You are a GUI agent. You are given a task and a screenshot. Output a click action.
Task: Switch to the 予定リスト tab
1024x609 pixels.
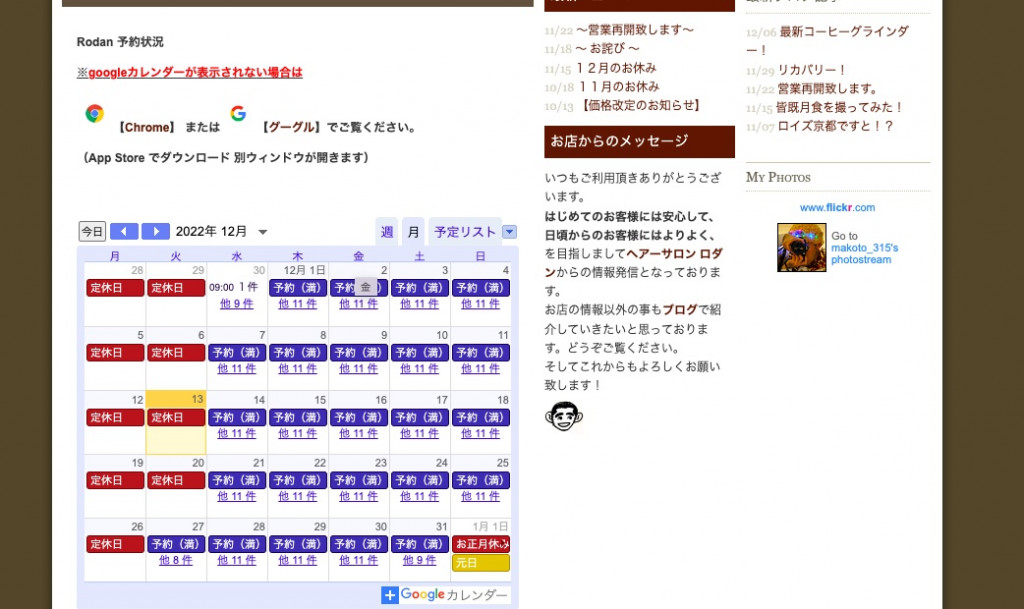tap(465, 232)
